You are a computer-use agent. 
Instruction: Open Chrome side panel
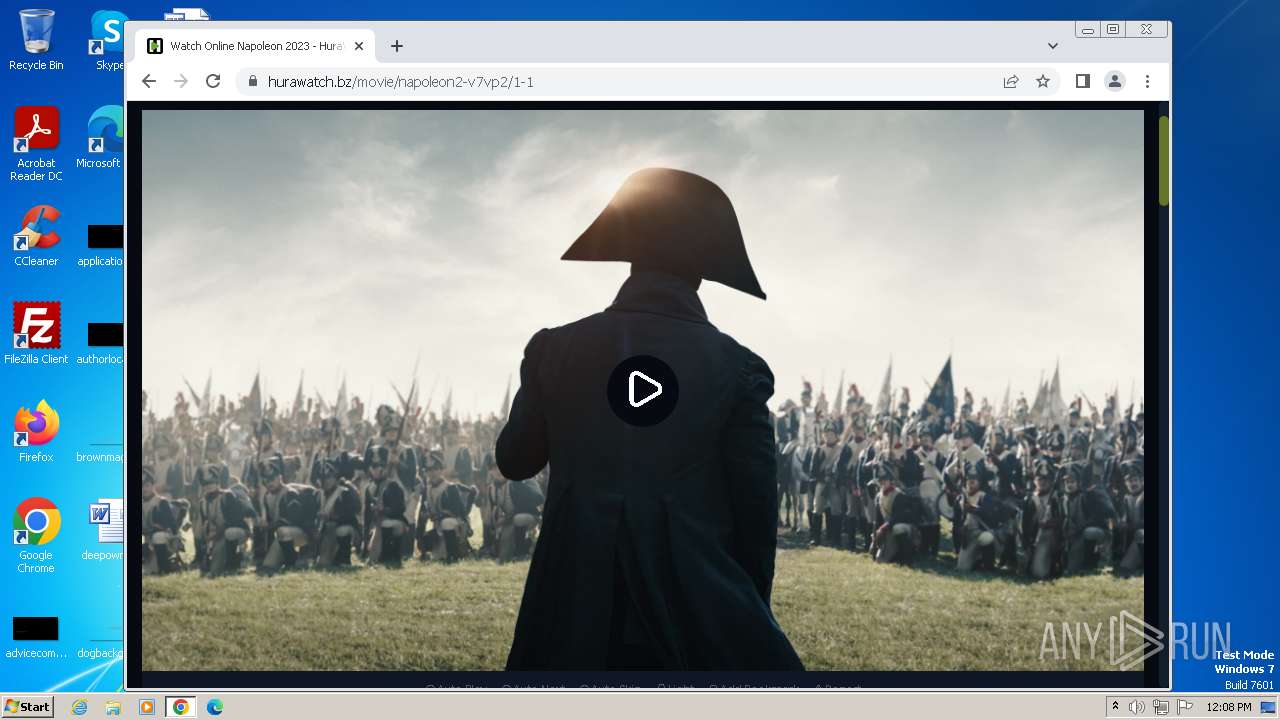coord(1082,81)
